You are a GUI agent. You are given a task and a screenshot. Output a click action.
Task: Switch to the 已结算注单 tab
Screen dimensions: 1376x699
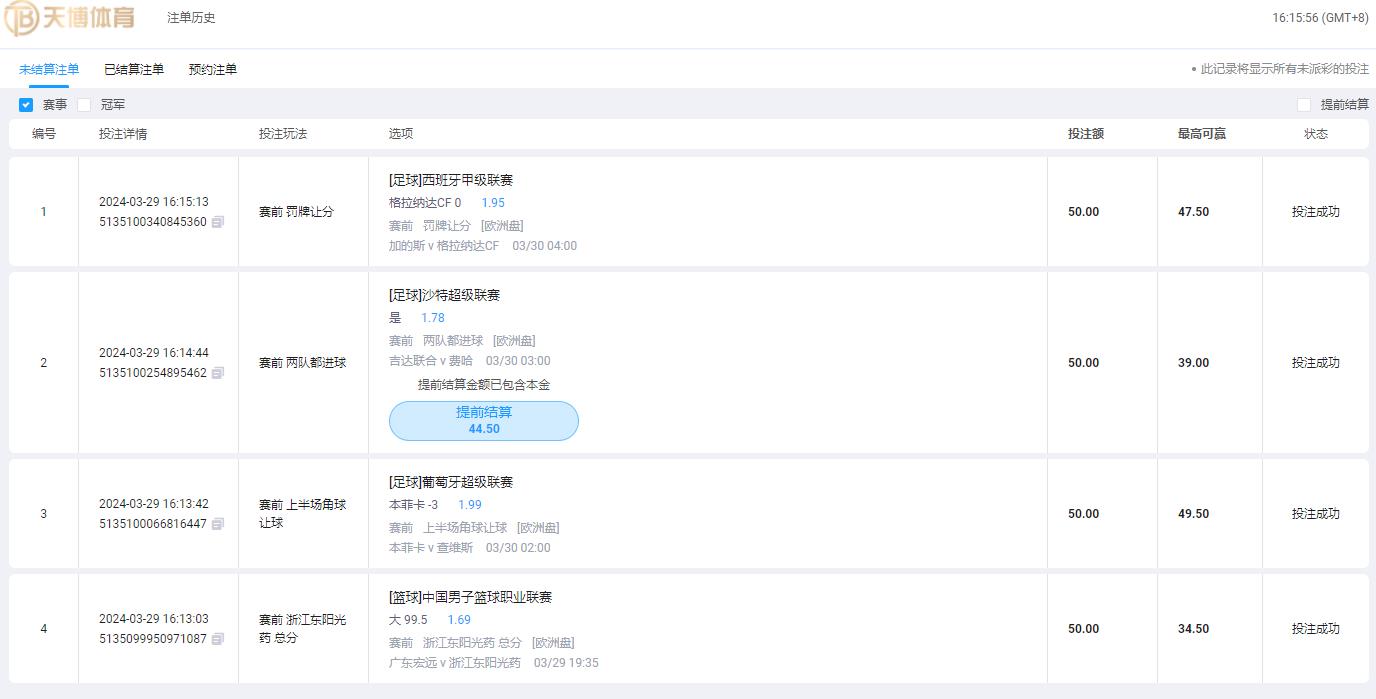click(134, 70)
